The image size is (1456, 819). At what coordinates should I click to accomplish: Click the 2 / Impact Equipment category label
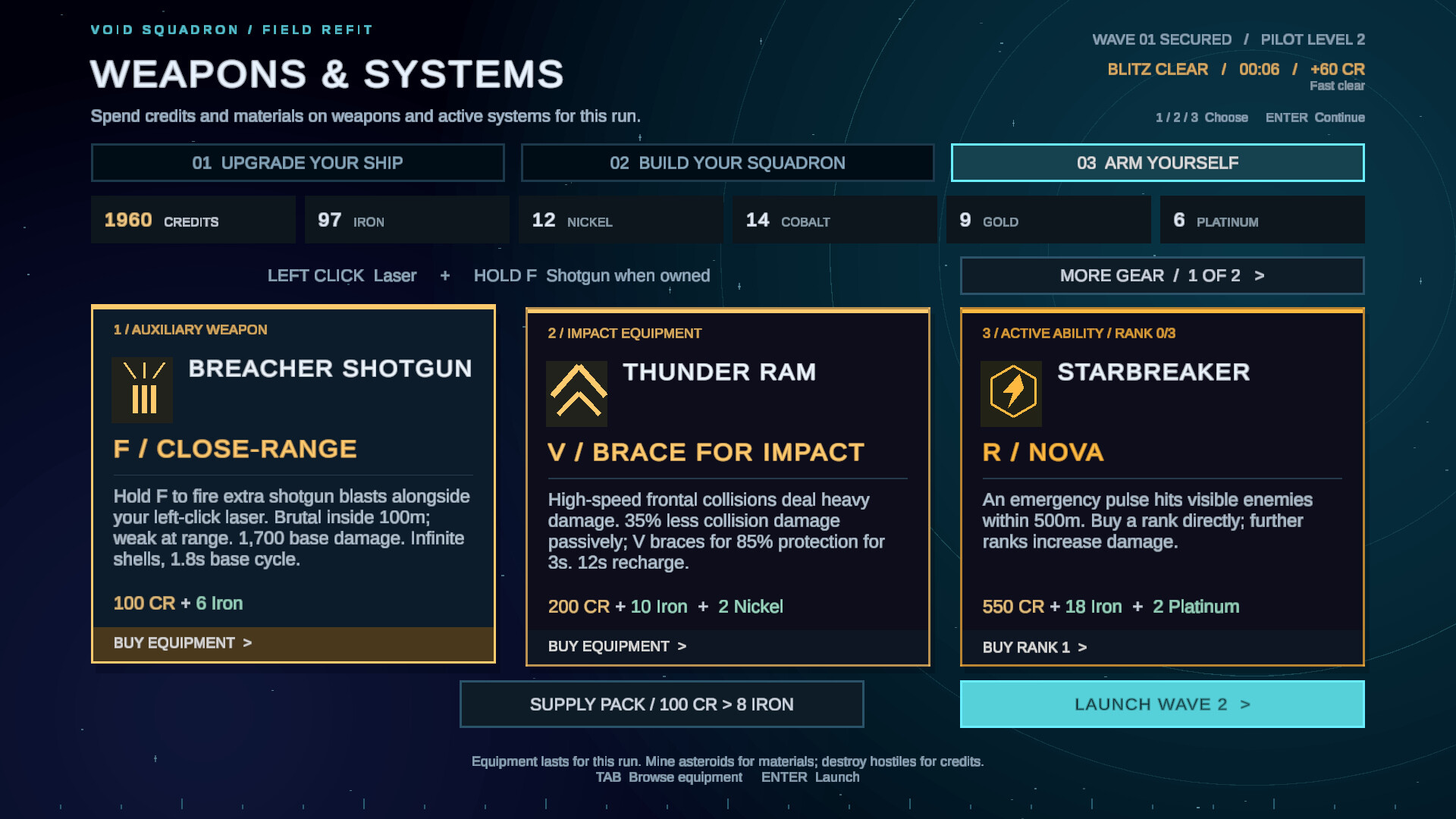624,334
